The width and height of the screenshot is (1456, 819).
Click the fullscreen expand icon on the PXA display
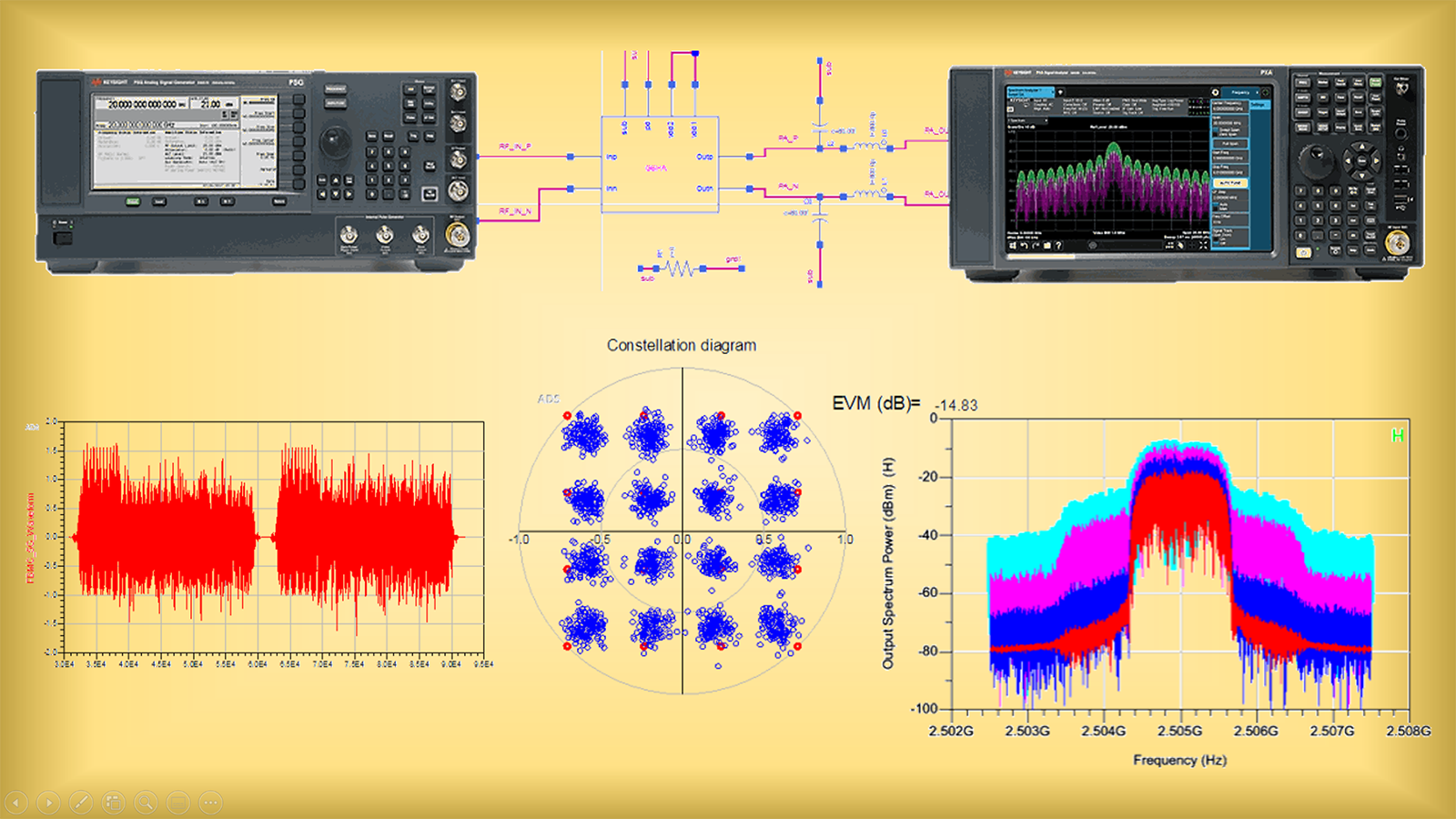1202,245
